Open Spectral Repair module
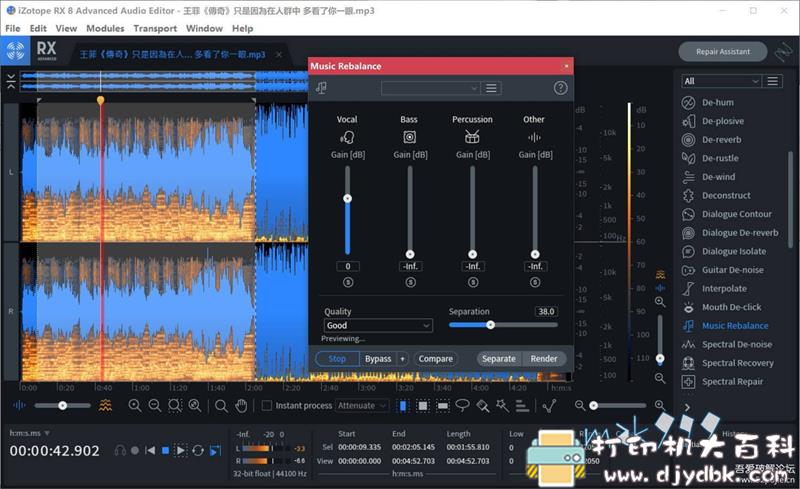The width and height of the screenshot is (800, 489). coord(732,382)
